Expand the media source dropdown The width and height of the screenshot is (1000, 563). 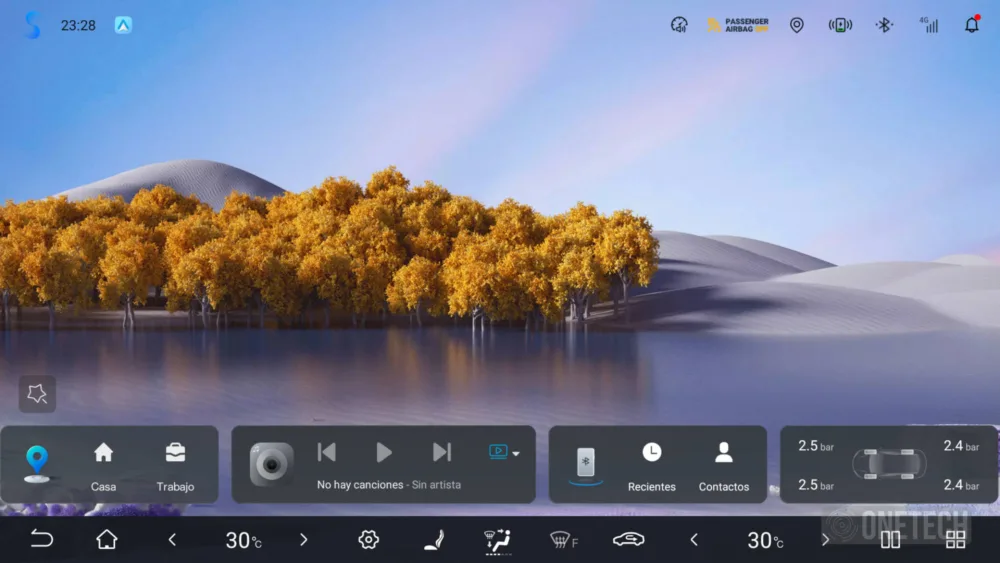pos(504,452)
